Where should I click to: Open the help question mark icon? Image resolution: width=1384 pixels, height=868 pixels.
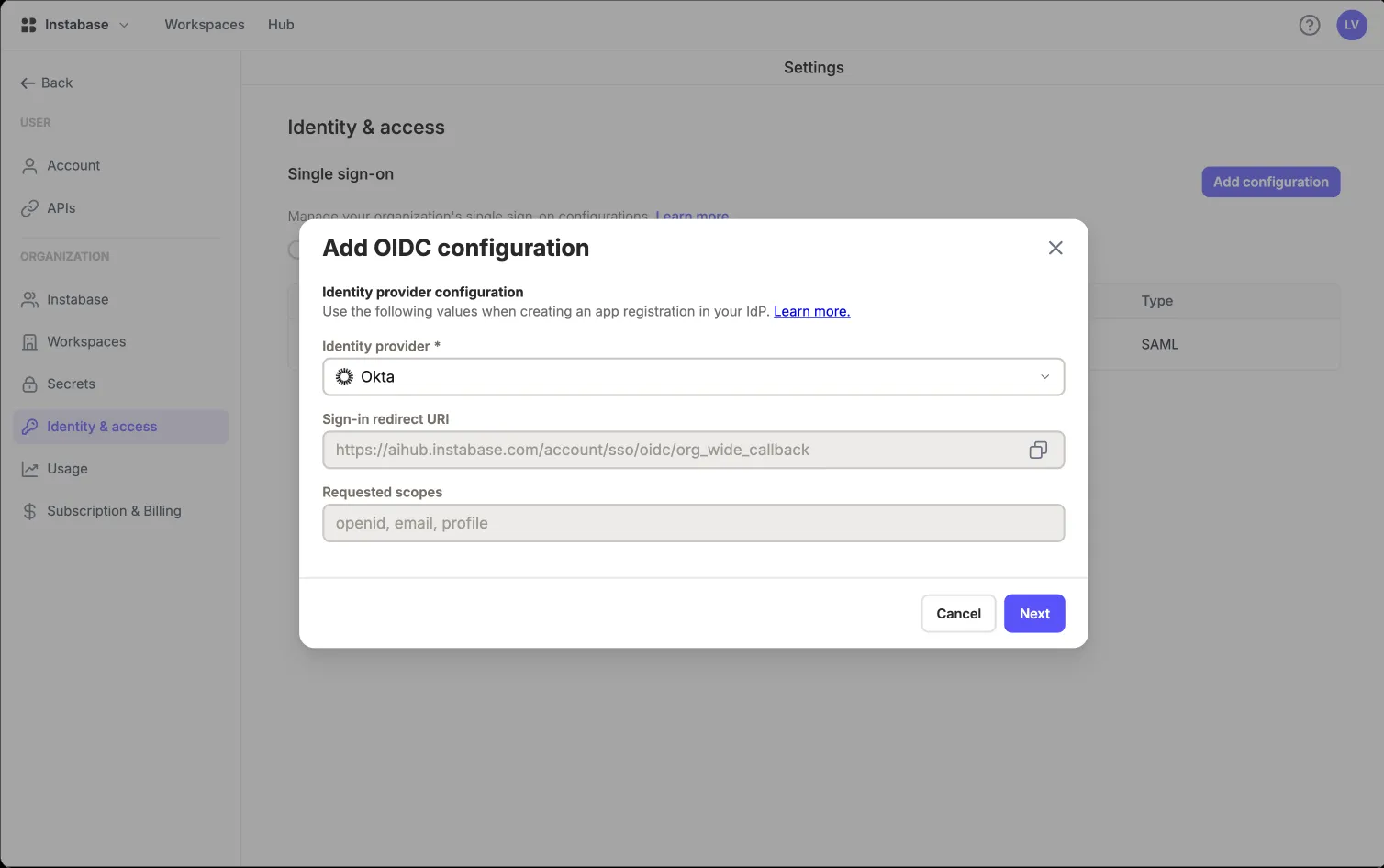[x=1310, y=25]
